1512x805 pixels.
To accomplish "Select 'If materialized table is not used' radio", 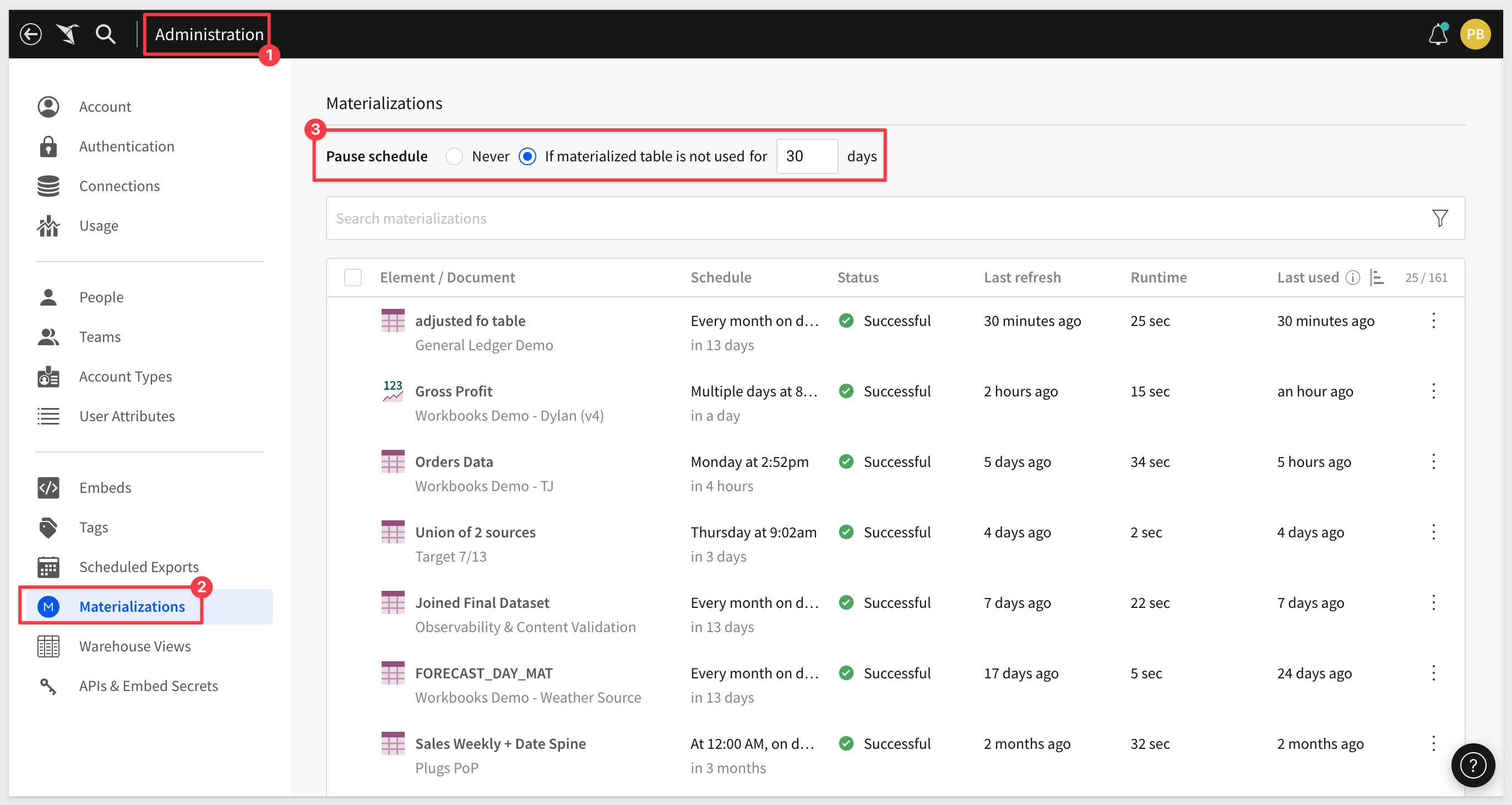I will point(527,156).
